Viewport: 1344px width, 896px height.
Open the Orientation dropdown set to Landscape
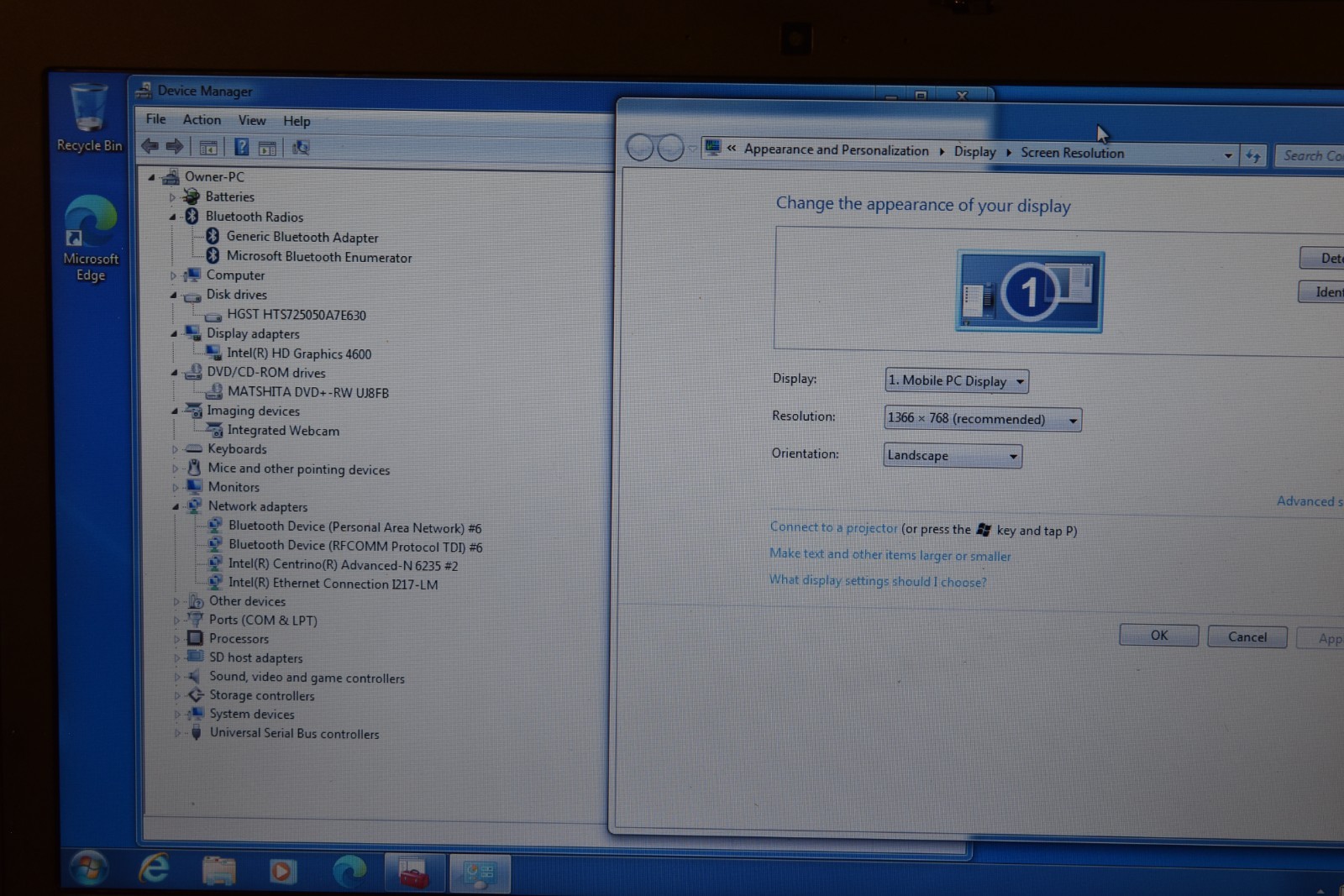(x=953, y=455)
